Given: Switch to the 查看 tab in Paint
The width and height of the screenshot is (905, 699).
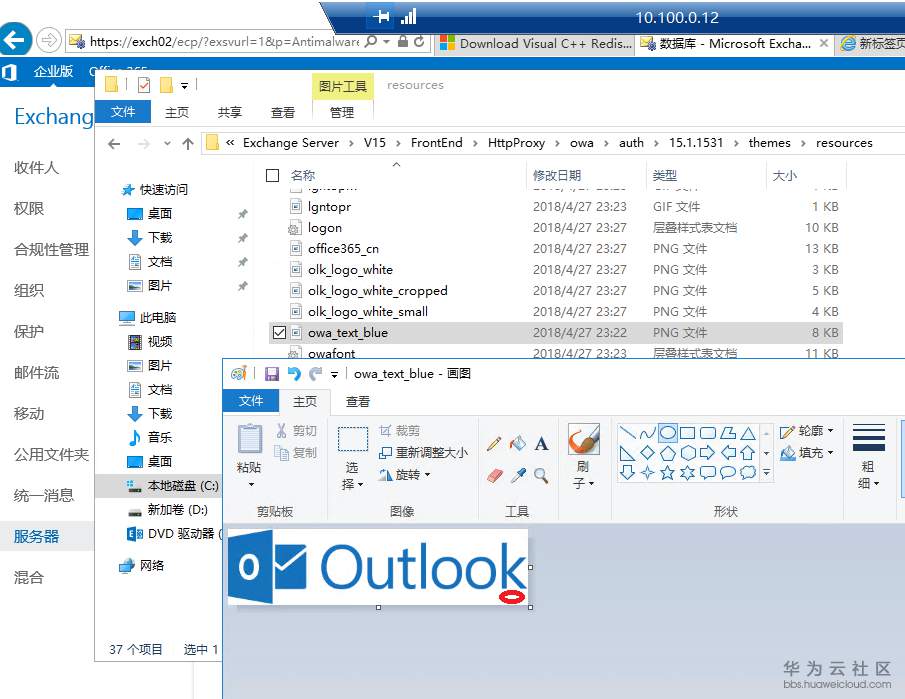Looking at the screenshot, I should click(358, 402).
